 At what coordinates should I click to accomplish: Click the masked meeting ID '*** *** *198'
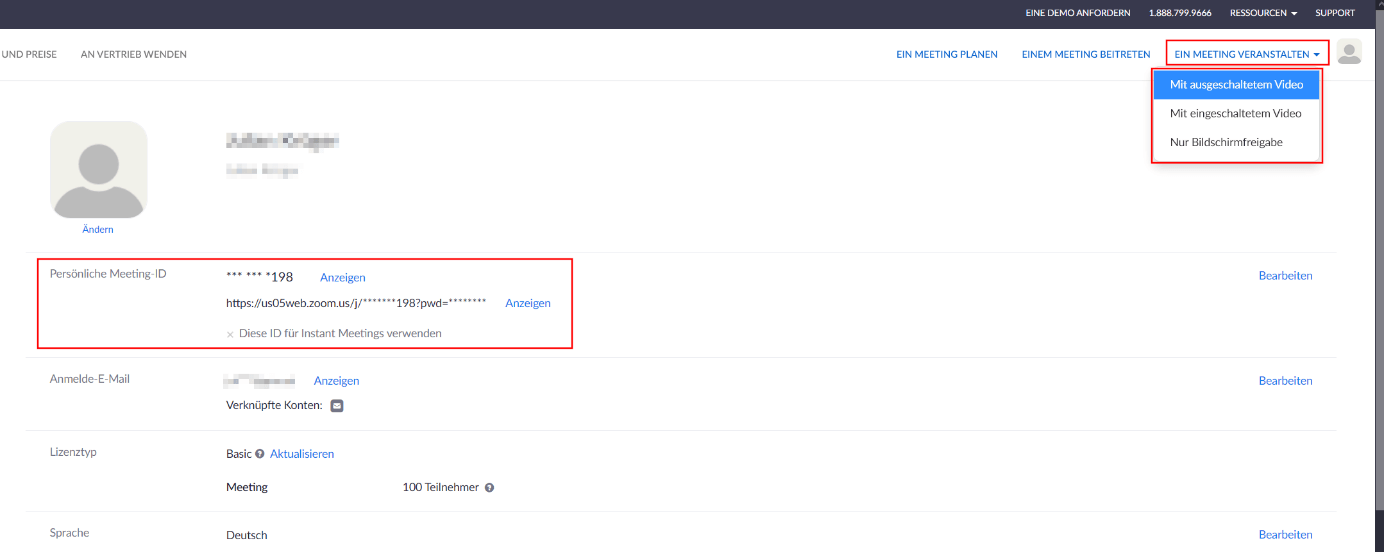click(x=260, y=277)
